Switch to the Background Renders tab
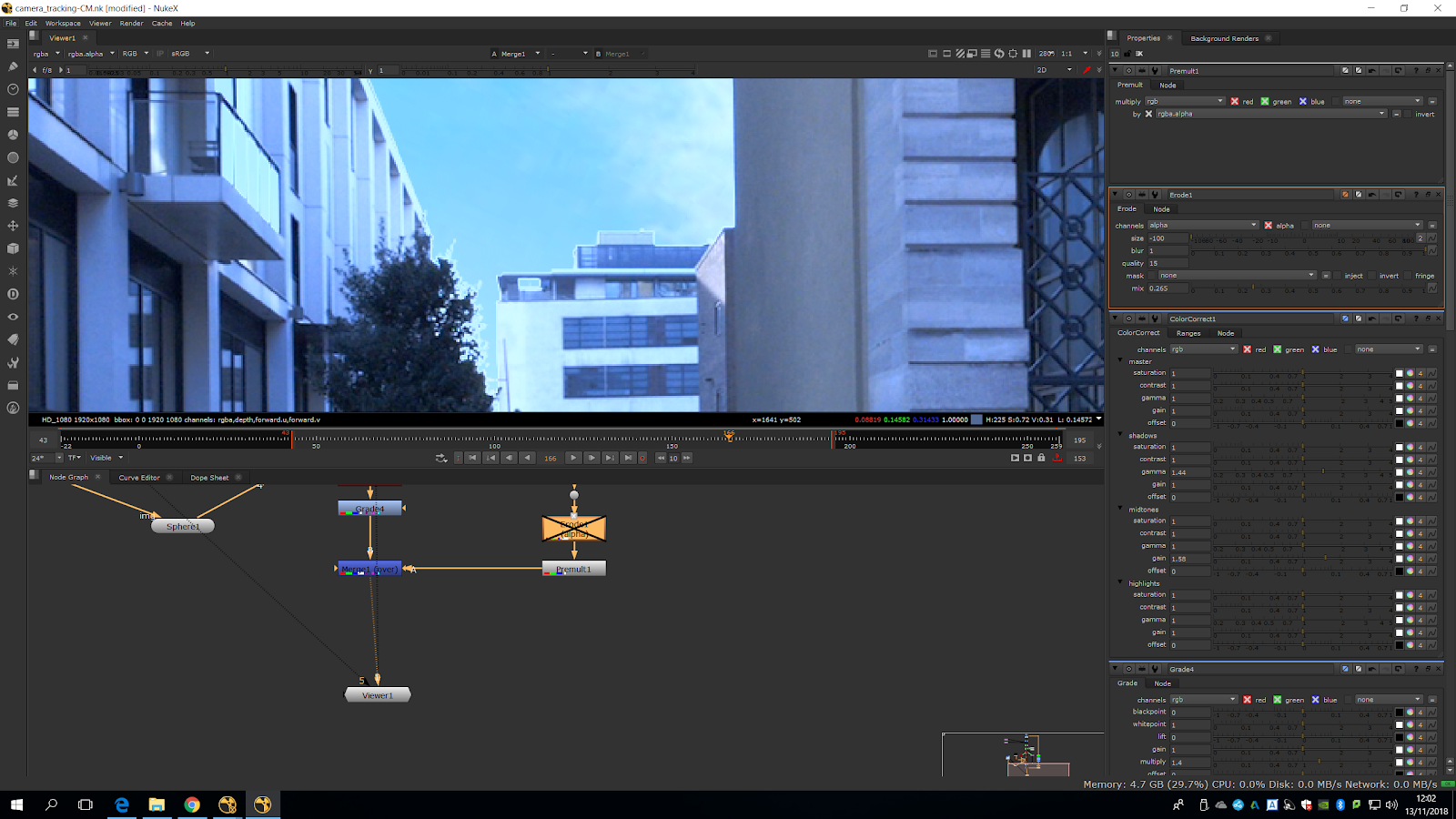 tap(1224, 38)
